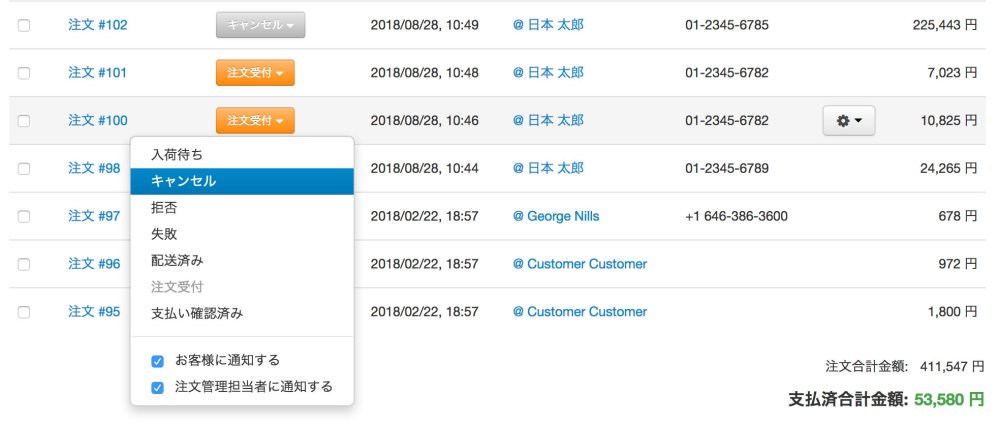Open the gear actions menu for order #100
Viewport: 1000px width, 422px height.
point(848,121)
